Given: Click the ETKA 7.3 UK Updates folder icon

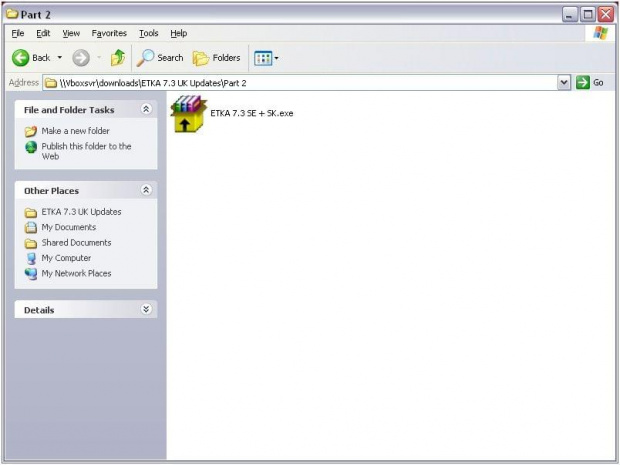Looking at the screenshot, I should 31,213.
